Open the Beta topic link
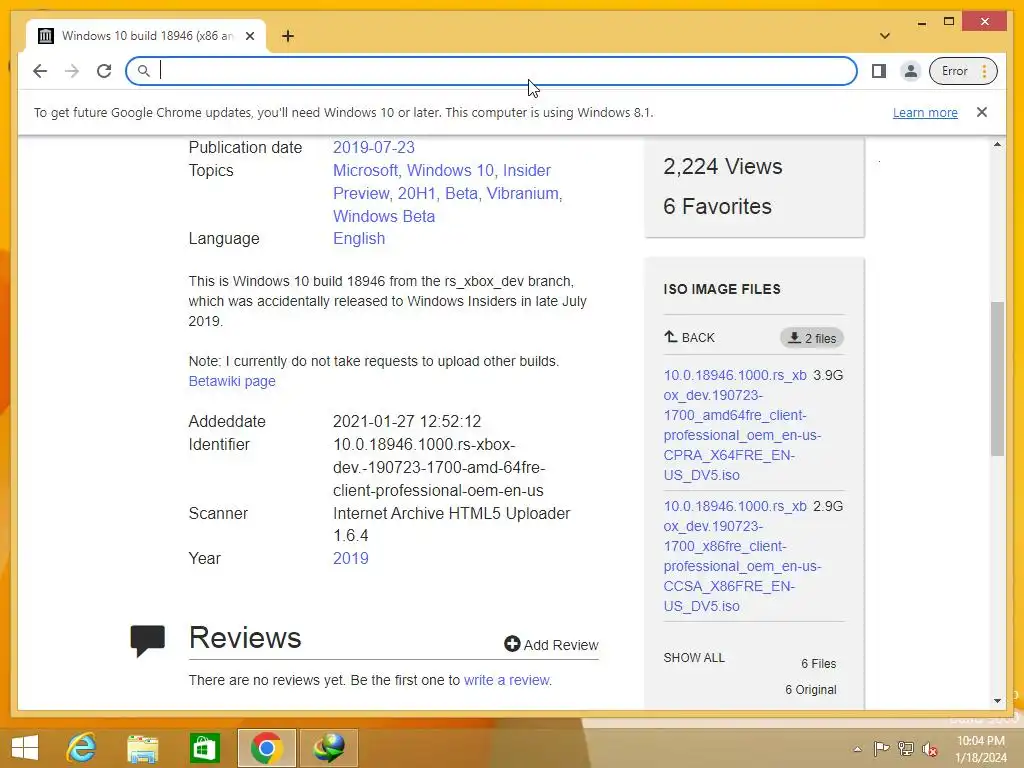 (461, 193)
